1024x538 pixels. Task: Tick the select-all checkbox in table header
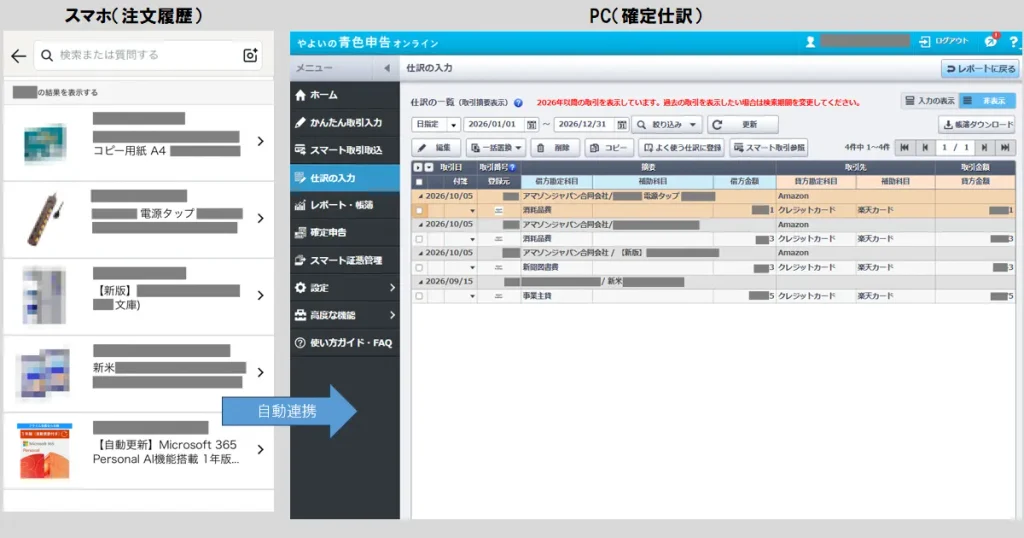point(419,182)
